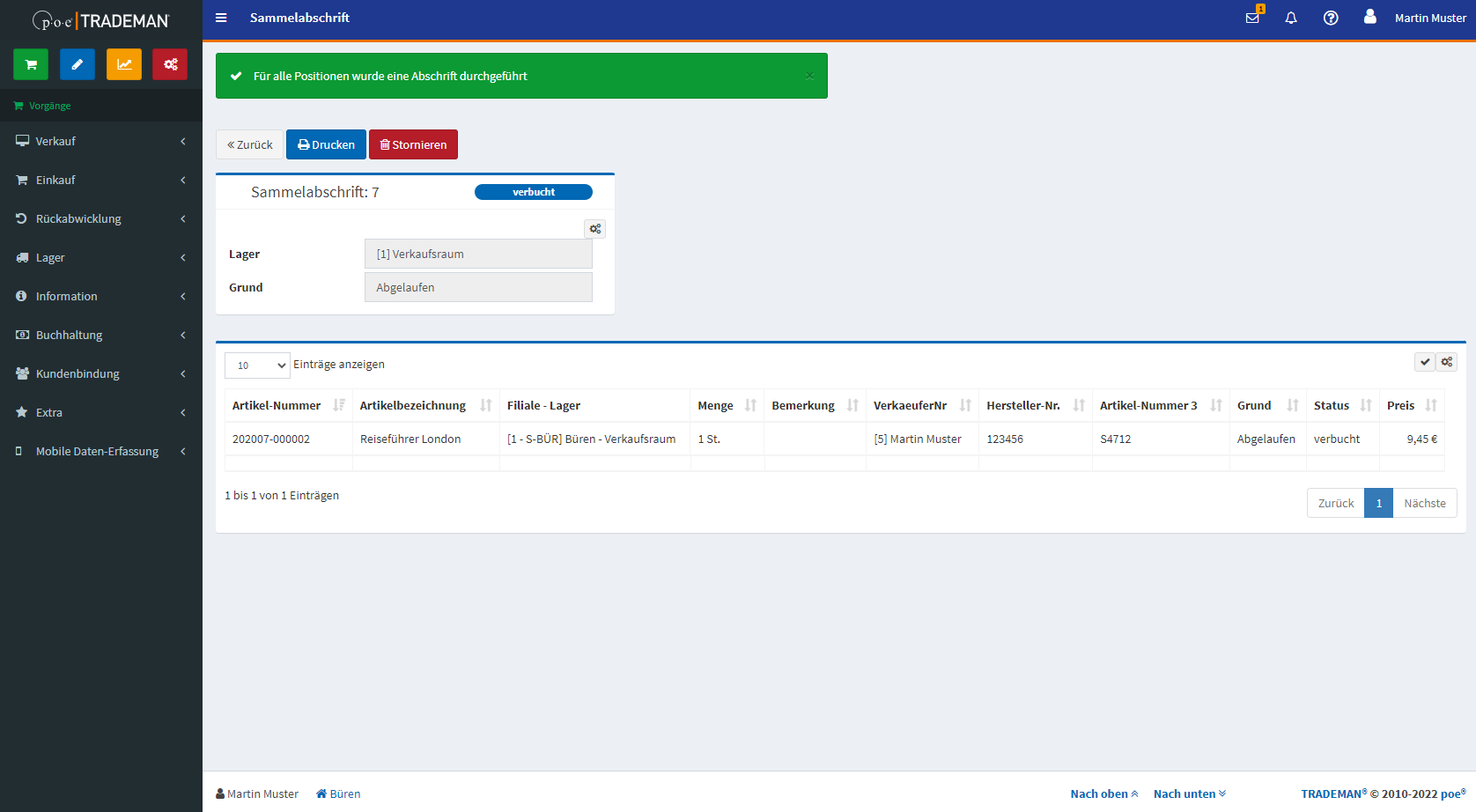The image size is (1476, 812).
Task: Click the Nach oben link
Action: (1104, 794)
